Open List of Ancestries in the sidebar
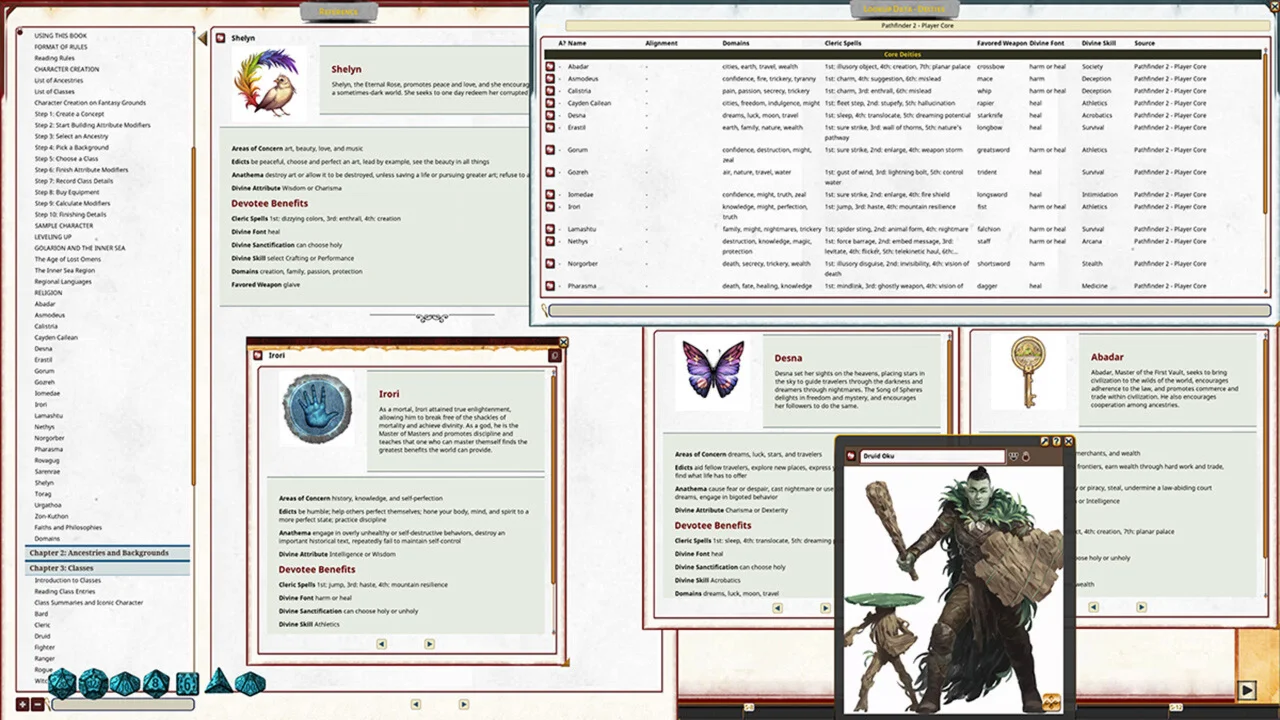The height and width of the screenshot is (720, 1280). pos(59,81)
